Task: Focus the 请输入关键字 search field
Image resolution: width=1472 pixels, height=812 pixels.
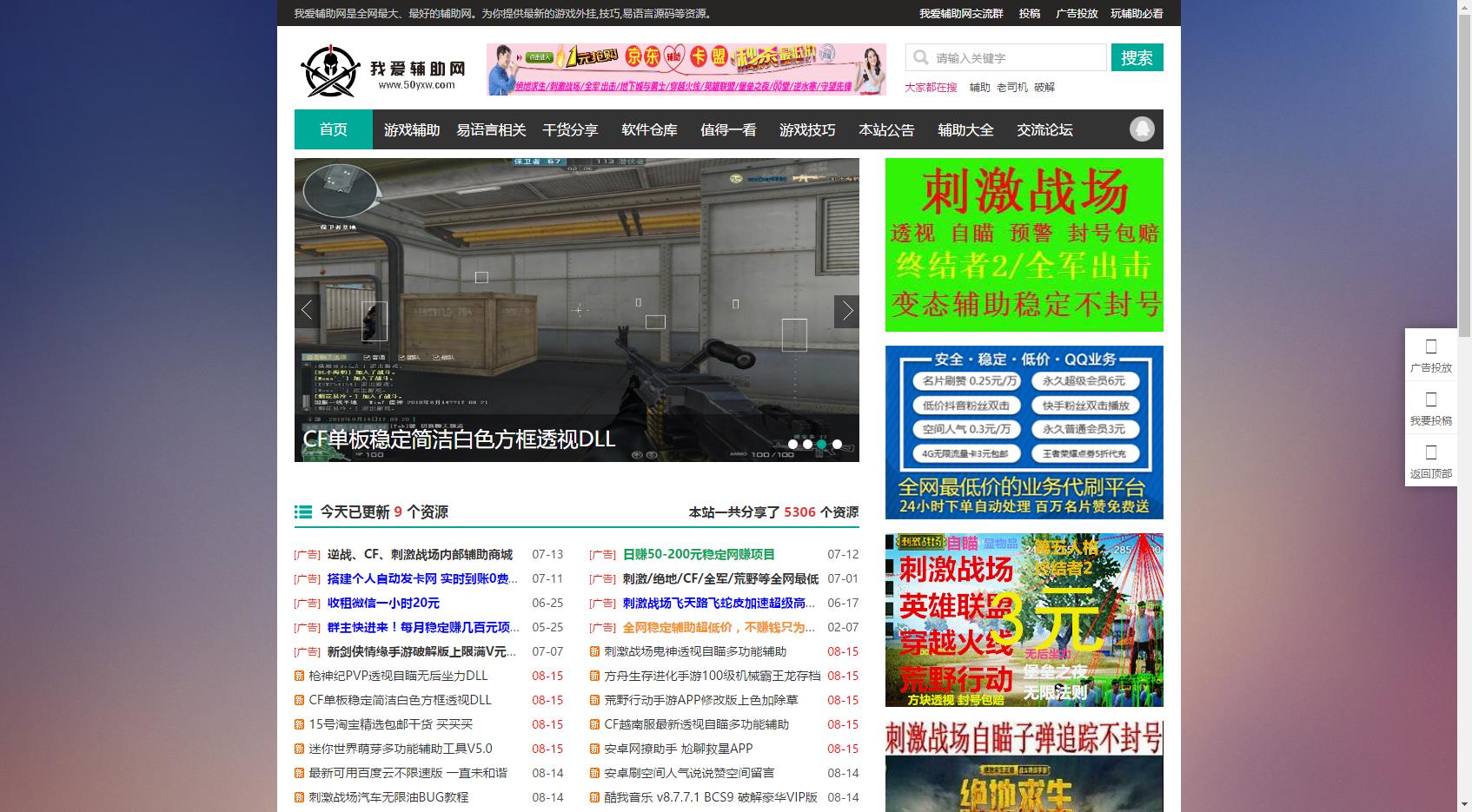Action: tap(1006, 58)
